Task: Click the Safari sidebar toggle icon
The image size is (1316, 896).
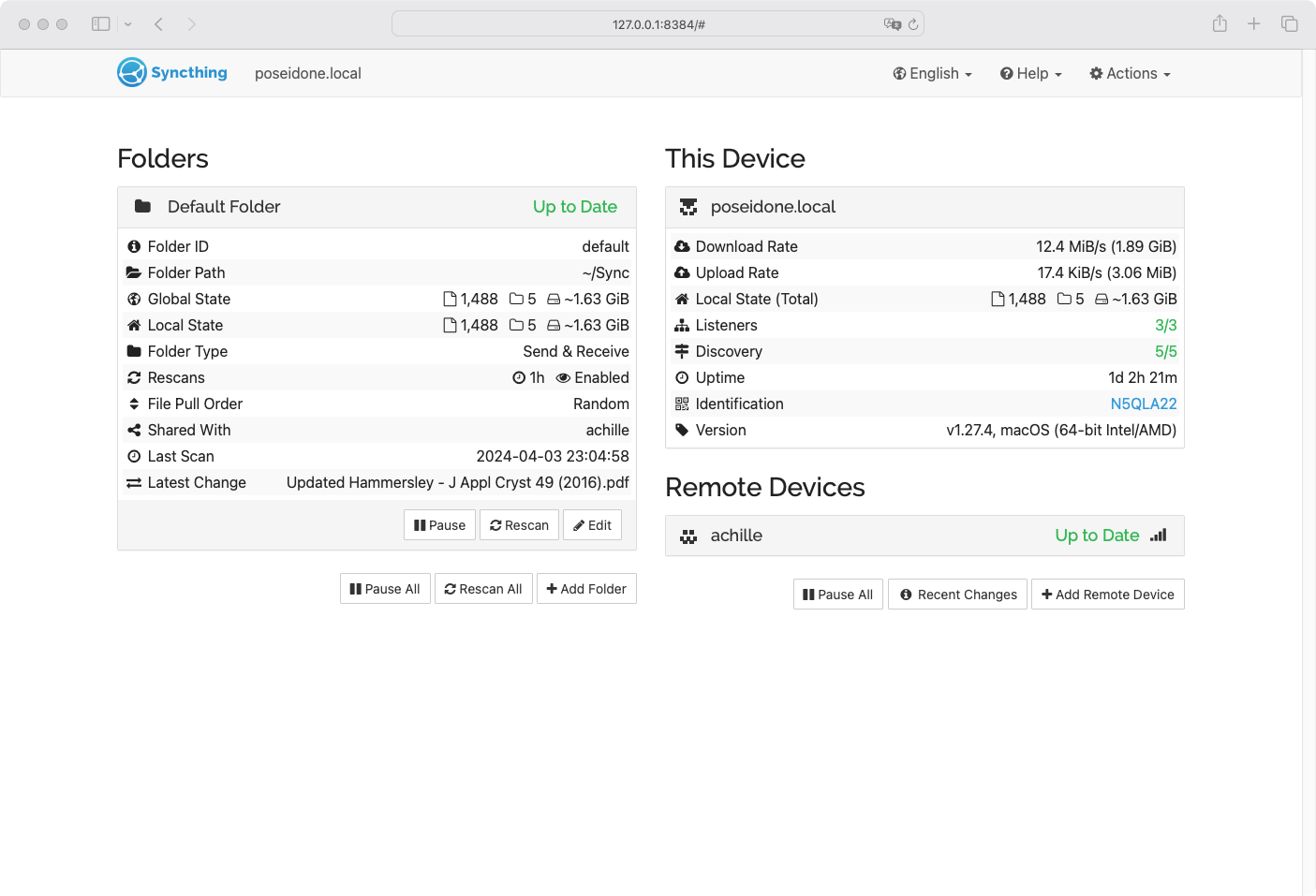Action: tap(101, 24)
